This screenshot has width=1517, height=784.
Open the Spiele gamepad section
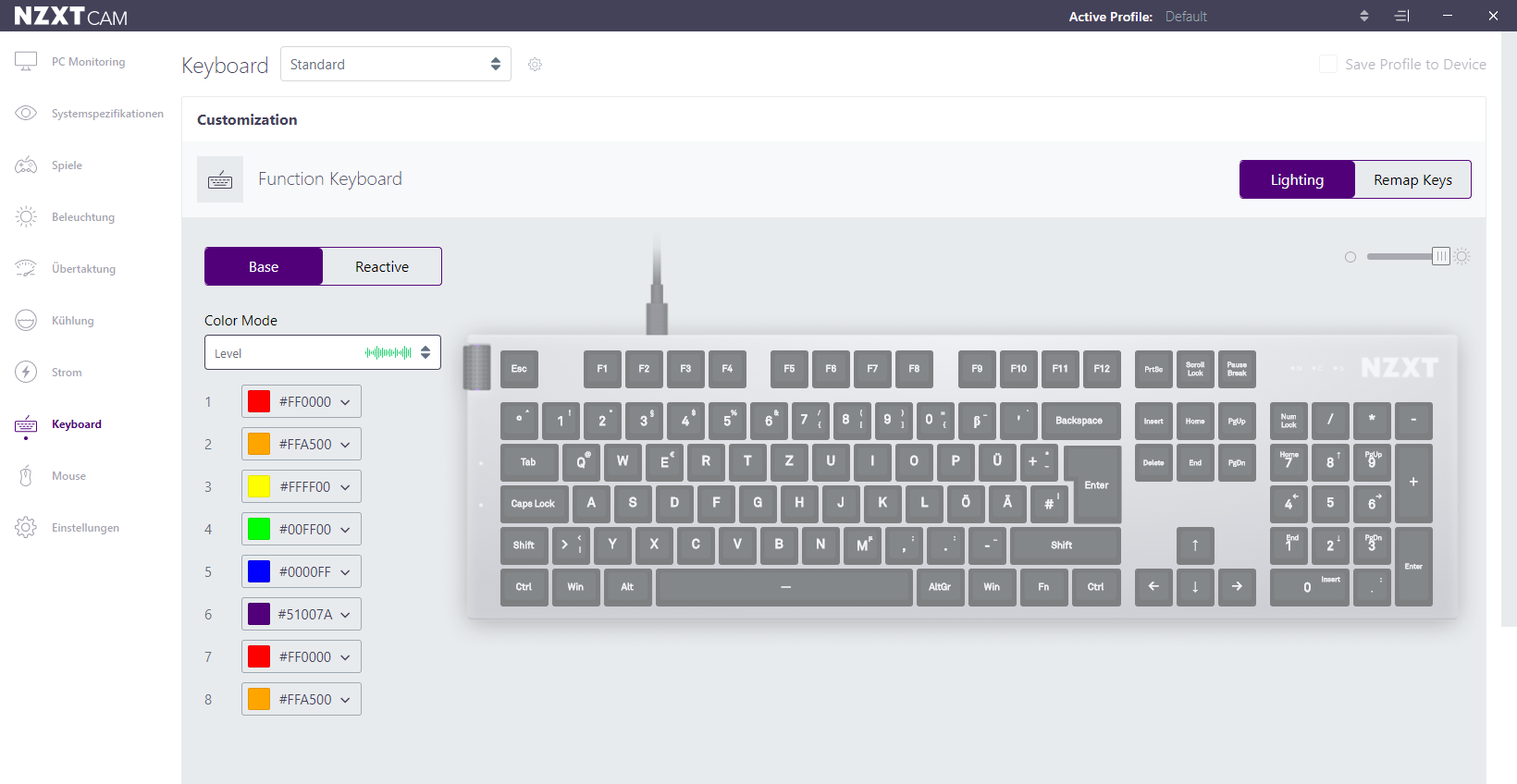(26, 165)
